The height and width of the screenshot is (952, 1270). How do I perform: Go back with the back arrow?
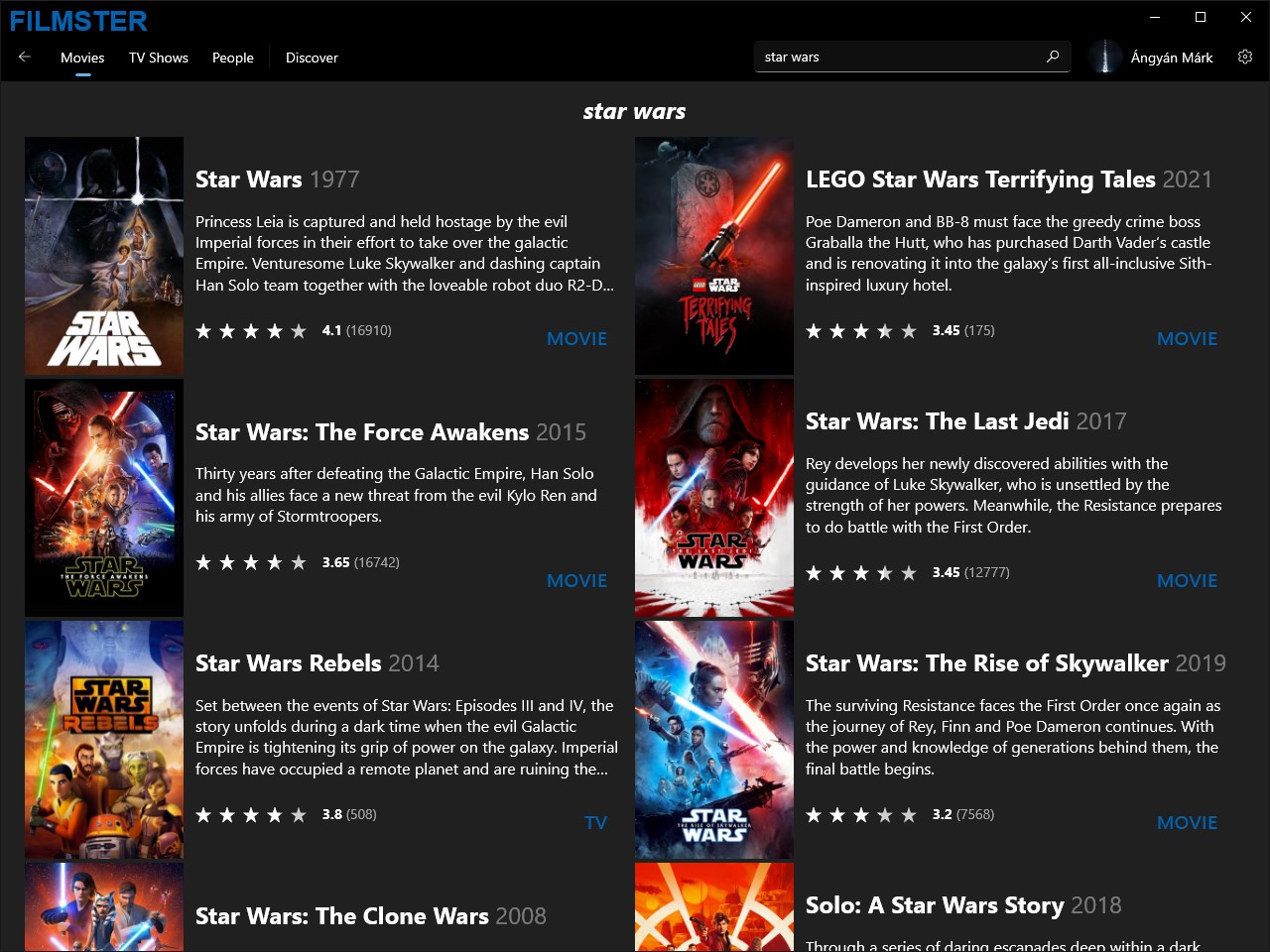click(x=25, y=58)
